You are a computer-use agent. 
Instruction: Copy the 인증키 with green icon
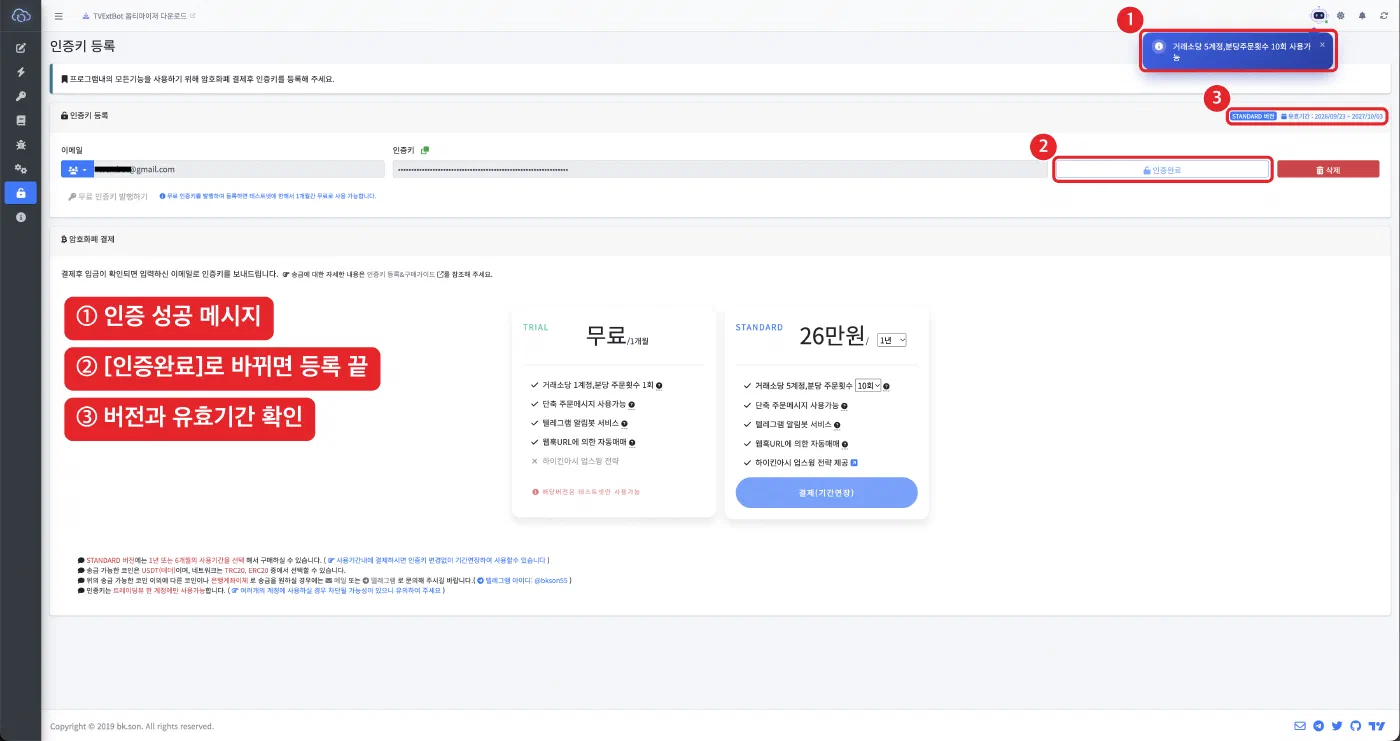click(425, 150)
